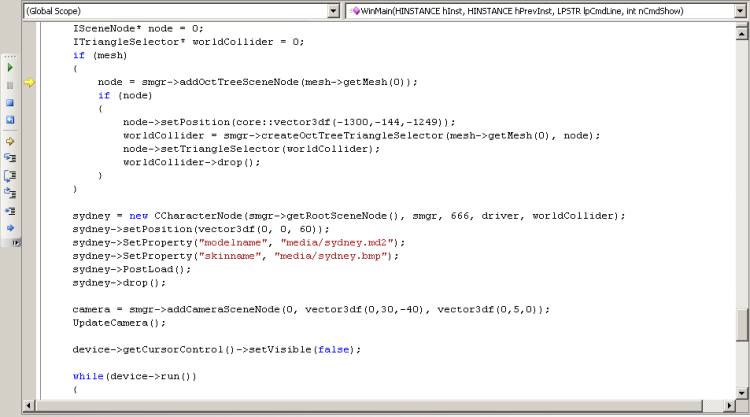Click in the "sydney->PostLoad();" line

pos(132,270)
